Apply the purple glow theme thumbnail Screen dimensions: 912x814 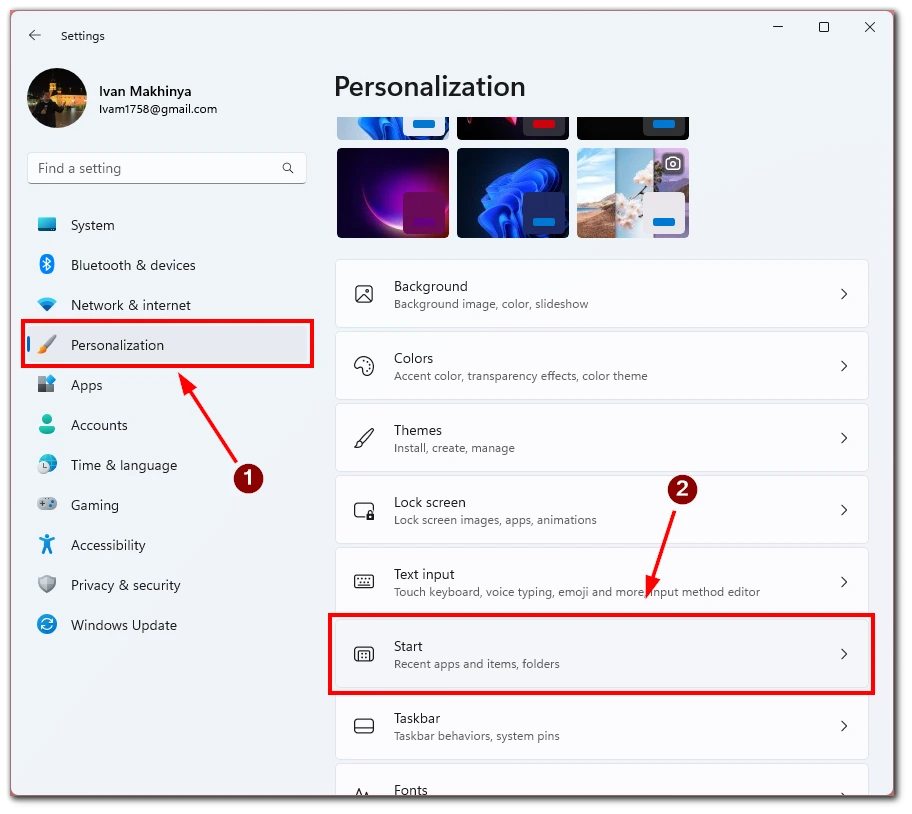pyautogui.click(x=393, y=193)
